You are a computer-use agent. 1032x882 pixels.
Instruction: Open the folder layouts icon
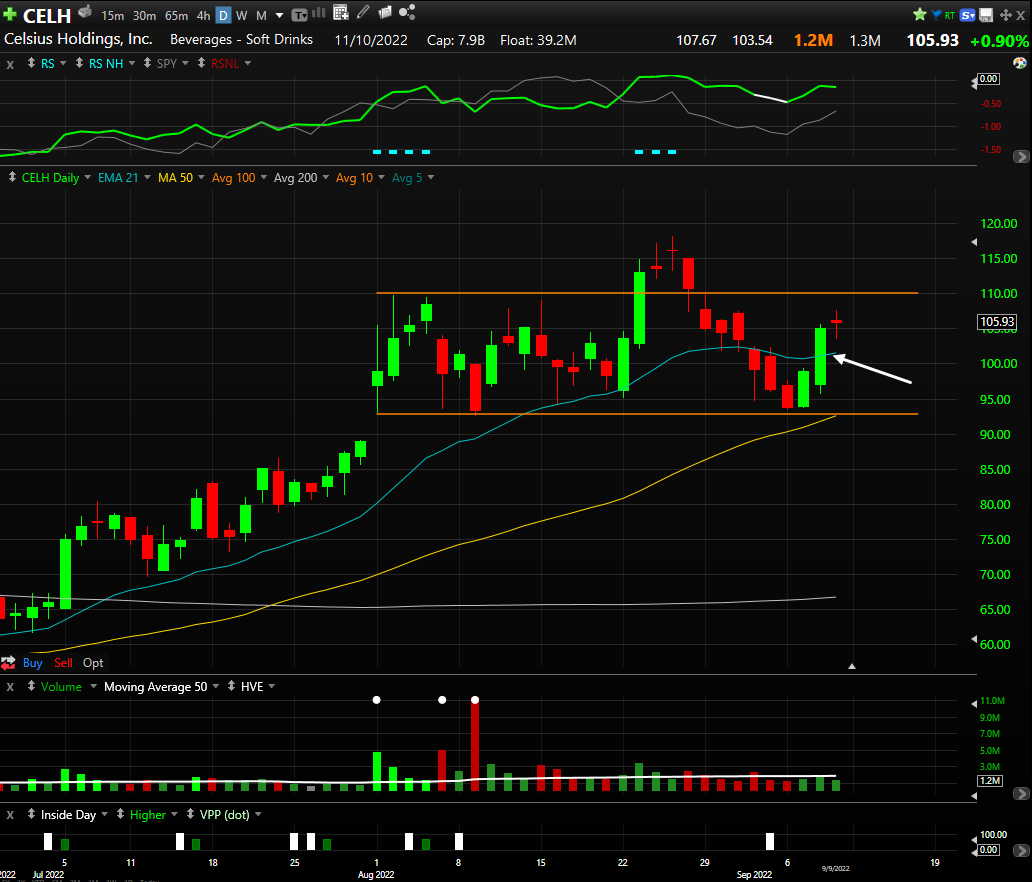pyautogui.click(x=386, y=13)
